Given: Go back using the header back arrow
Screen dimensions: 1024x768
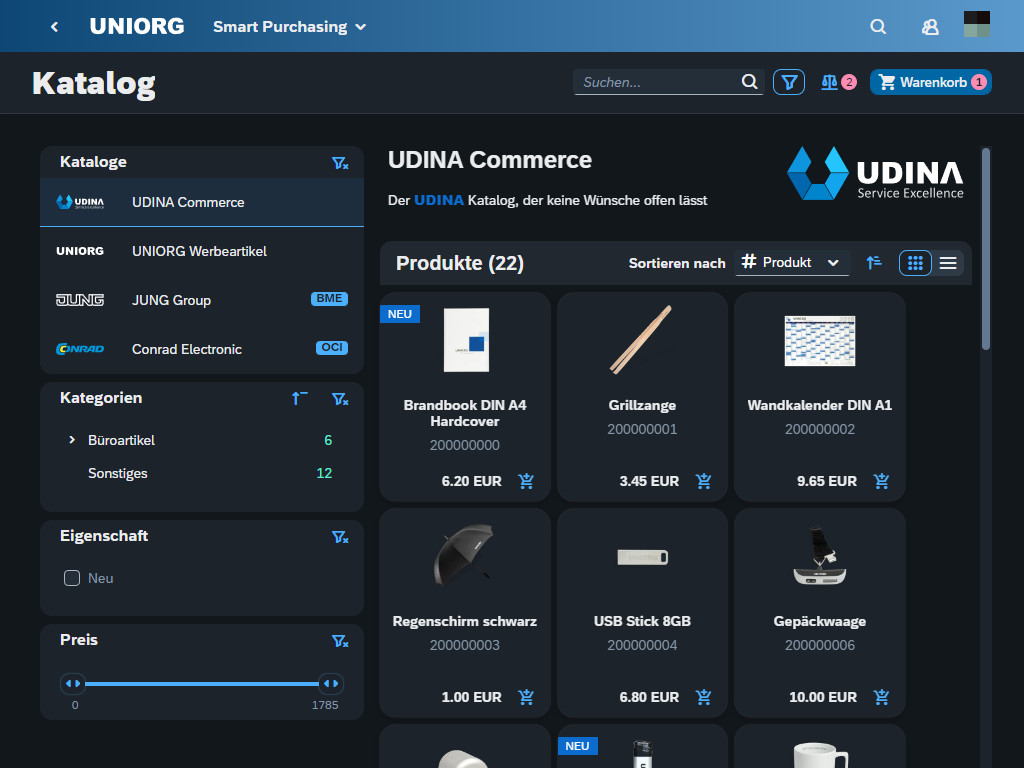Looking at the screenshot, I should tap(55, 27).
